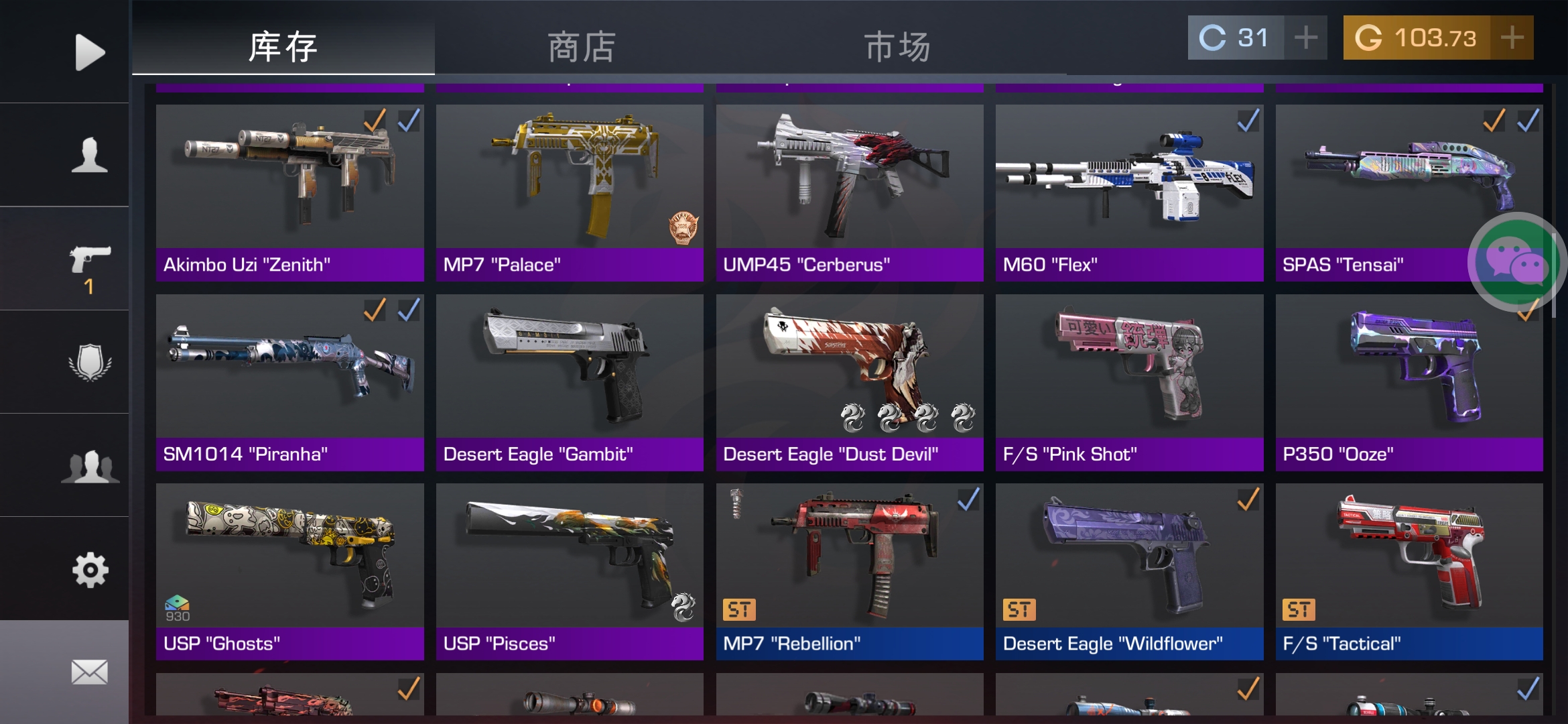Tap the floating WeChat chat bubble icon
Image resolution: width=1568 pixels, height=724 pixels.
coord(1517,262)
